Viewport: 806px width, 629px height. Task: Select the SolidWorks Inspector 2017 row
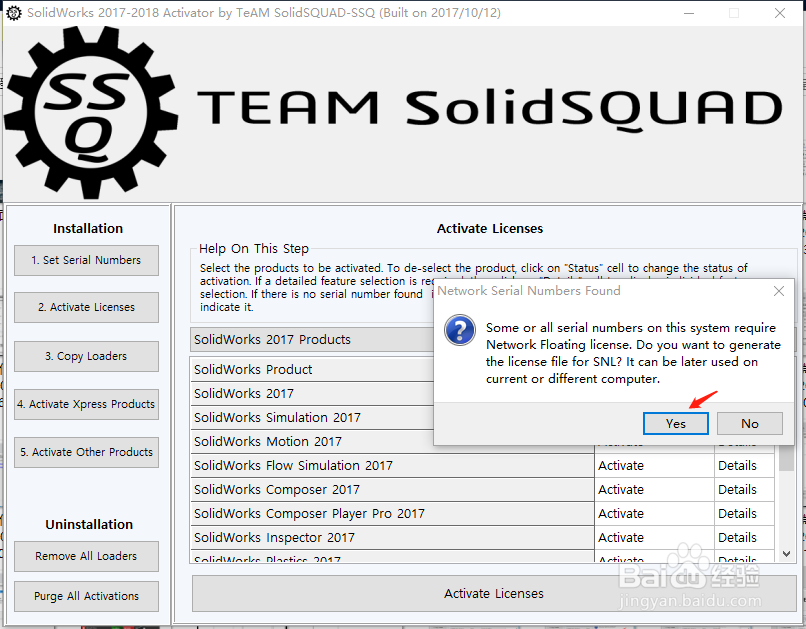pos(392,538)
